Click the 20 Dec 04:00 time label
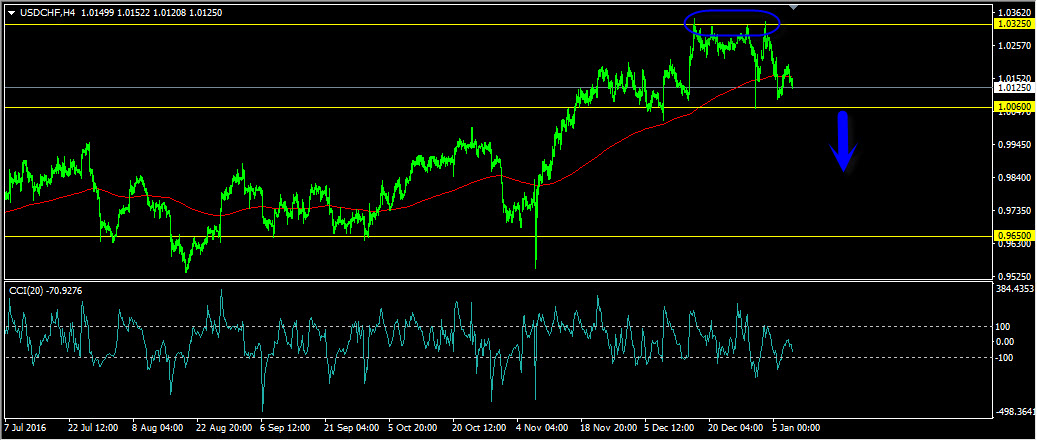This screenshot has height=441, width=1037. pyautogui.click(x=733, y=428)
